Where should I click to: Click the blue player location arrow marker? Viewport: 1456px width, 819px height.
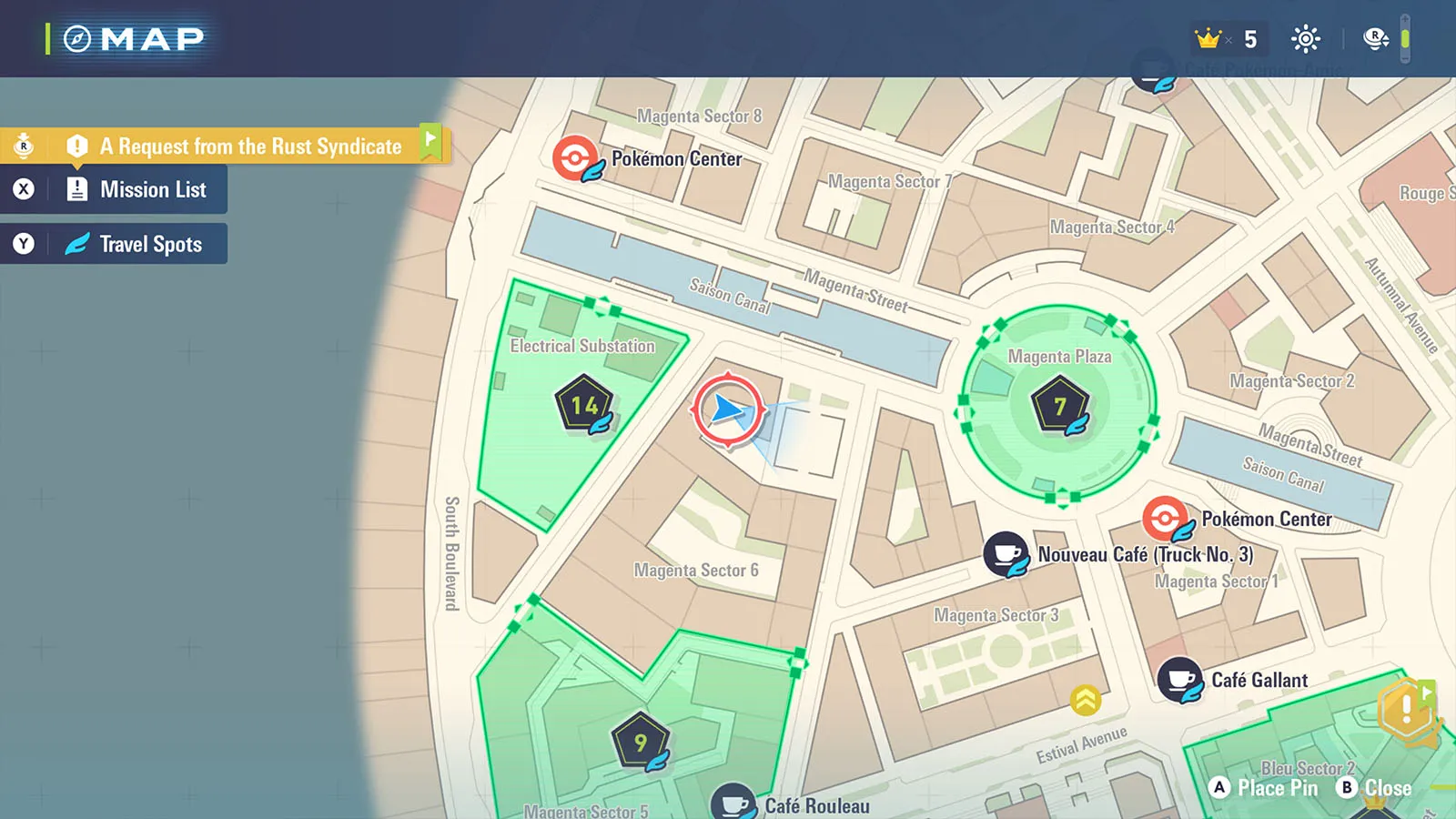click(x=728, y=409)
